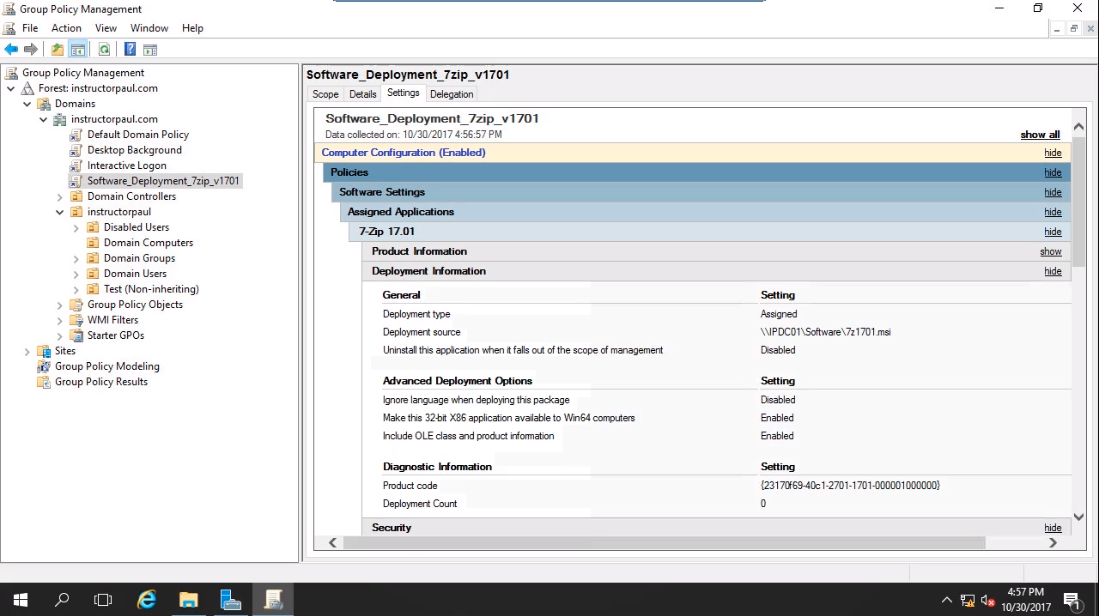Screen dimensions: 1099x616
Task: Click the Group Policy Modeling icon
Action: pos(43,366)
